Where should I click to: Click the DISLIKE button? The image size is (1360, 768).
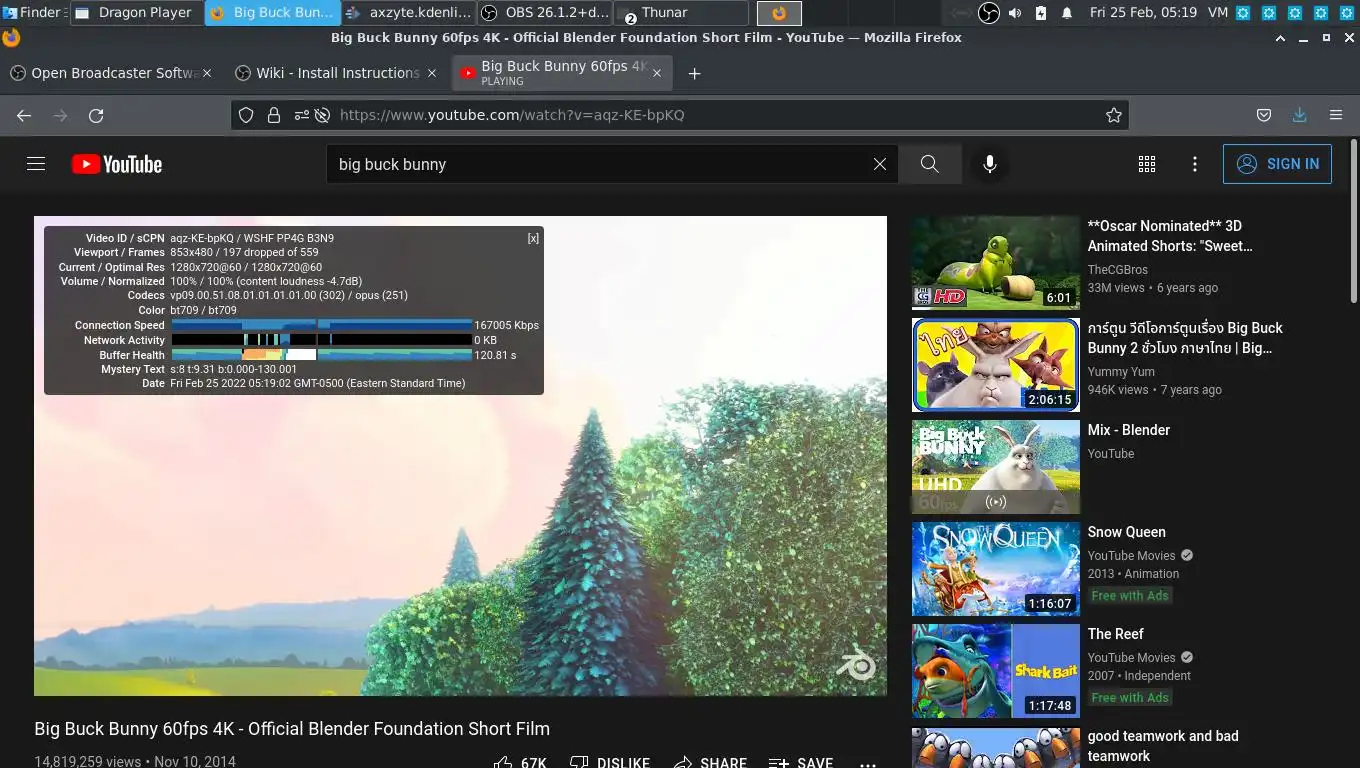610,763
